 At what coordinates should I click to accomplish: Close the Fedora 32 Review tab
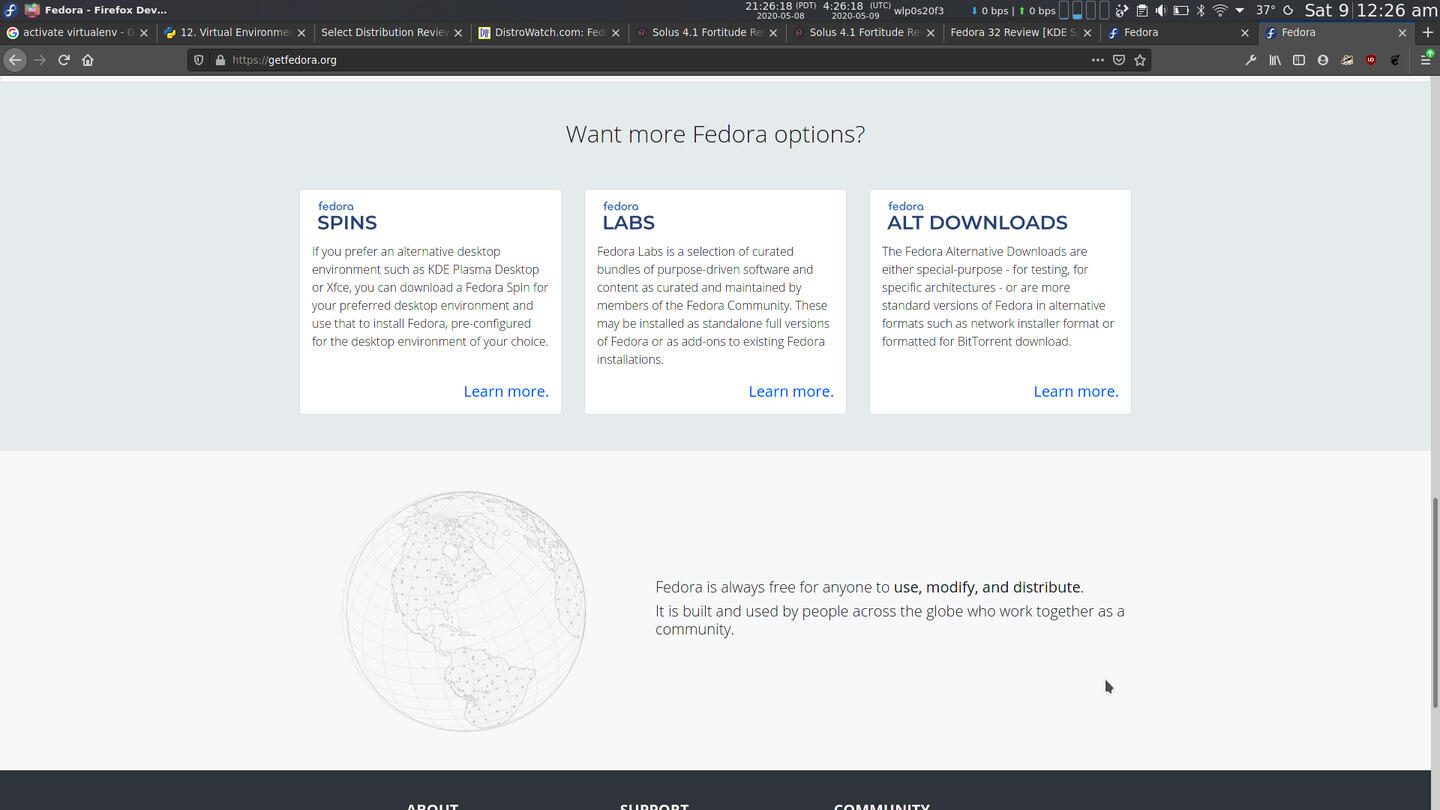[x=1087, y=32]
